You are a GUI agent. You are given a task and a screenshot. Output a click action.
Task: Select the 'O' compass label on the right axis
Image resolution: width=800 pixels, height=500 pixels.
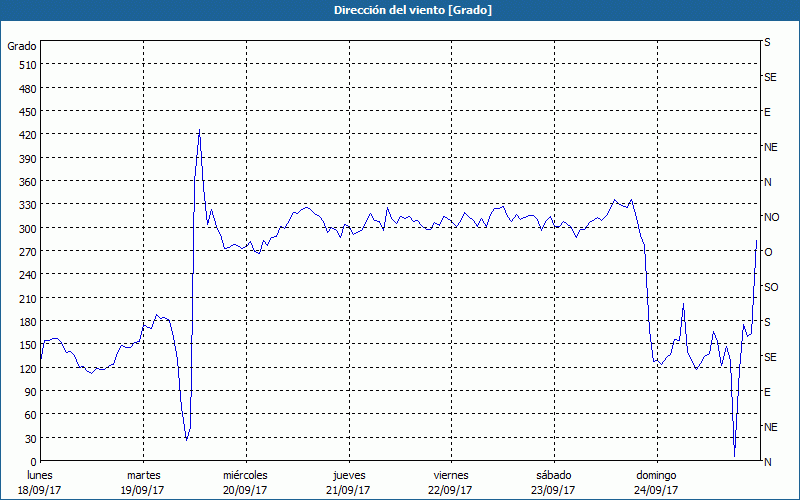pos(768,252)
